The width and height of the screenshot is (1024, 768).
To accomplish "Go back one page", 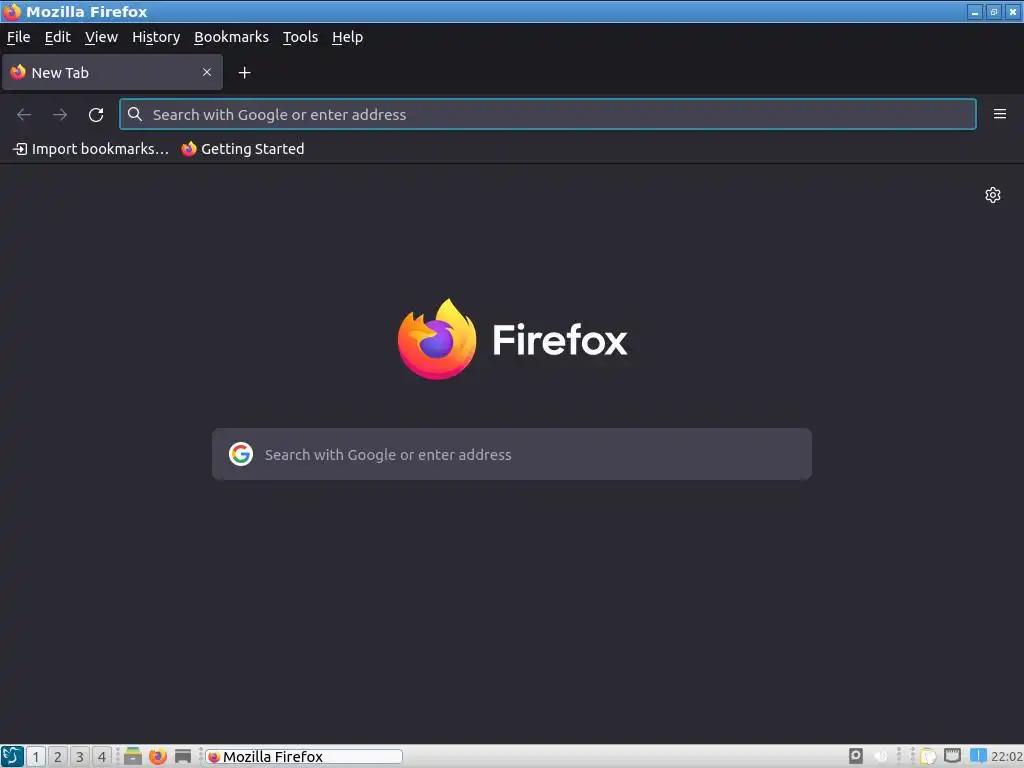I will [24, 115].
